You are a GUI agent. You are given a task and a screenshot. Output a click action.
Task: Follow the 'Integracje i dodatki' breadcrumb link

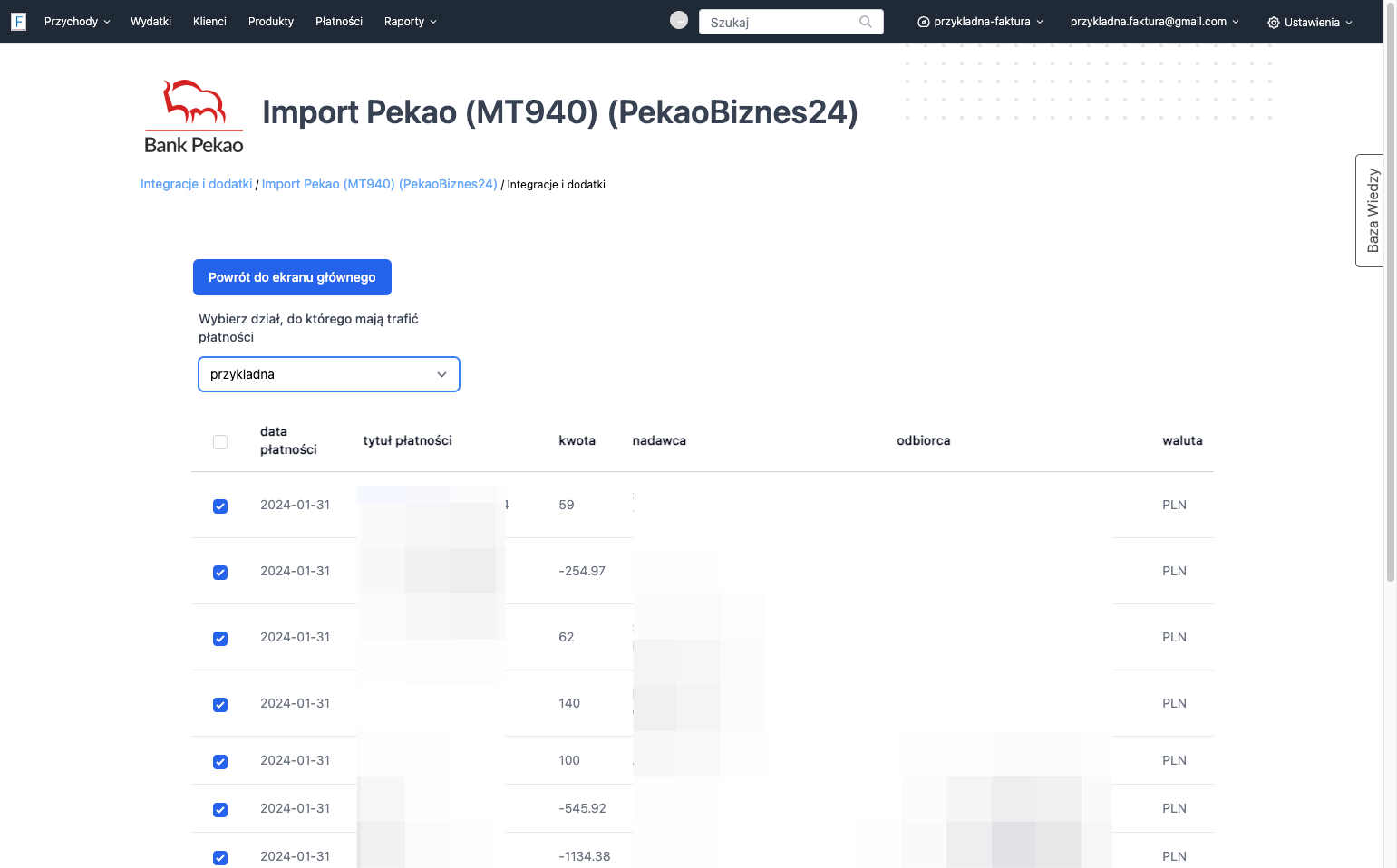tap(196, 184)
